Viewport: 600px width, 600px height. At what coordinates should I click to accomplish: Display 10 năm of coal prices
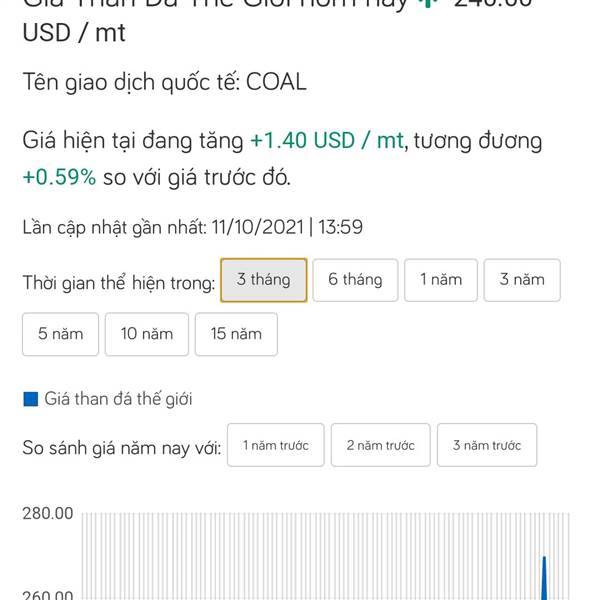tap(147, 334)
